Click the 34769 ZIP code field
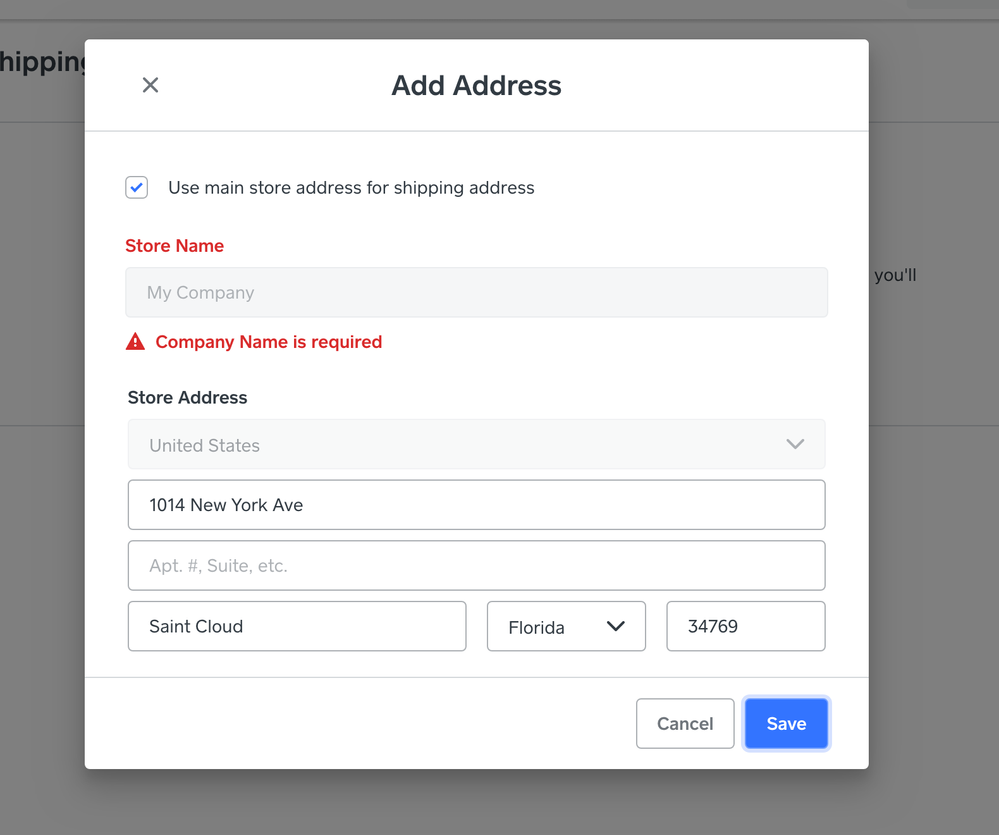999x835 pixels. (x=745, y=627)
